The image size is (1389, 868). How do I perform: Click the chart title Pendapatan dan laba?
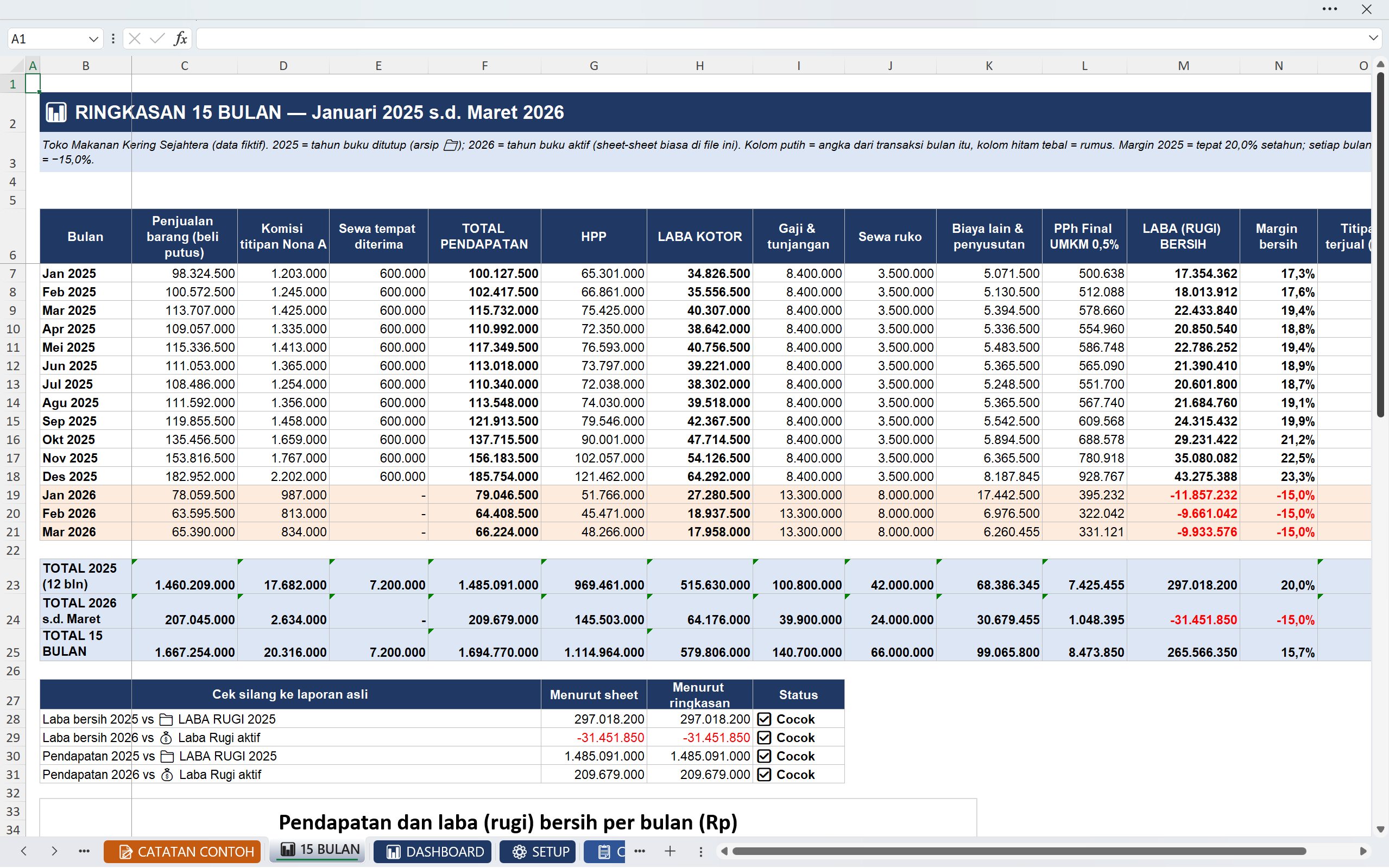pyautogui.click(x=508, y=822)
